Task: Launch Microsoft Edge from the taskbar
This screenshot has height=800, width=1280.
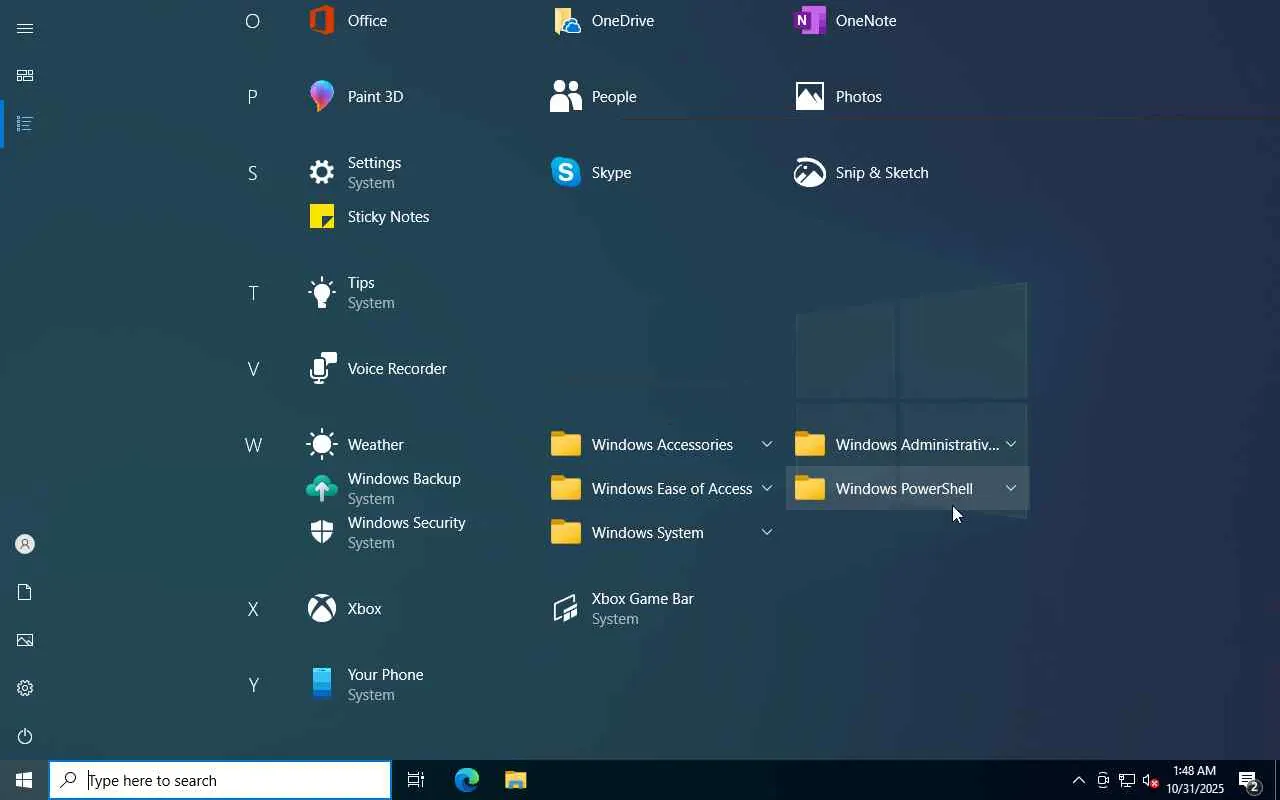Action: 467,780
